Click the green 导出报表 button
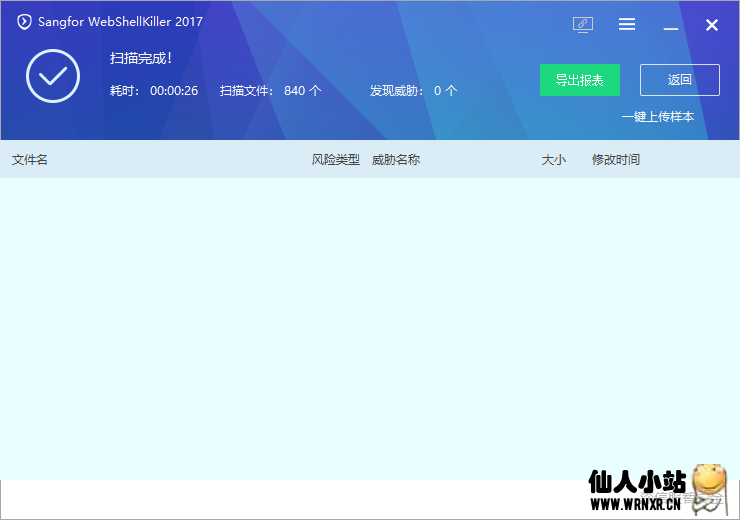The height and width of the screenshot is (520, 740). coord(580,80)
